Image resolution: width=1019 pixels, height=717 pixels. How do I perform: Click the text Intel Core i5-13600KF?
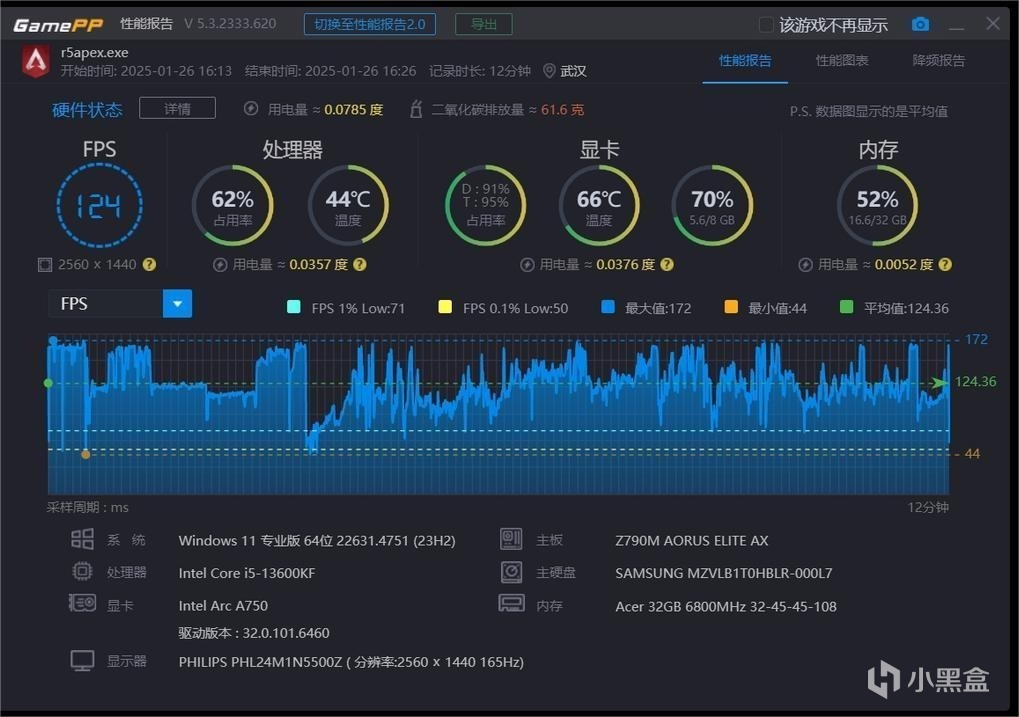[x=247, y=573]
